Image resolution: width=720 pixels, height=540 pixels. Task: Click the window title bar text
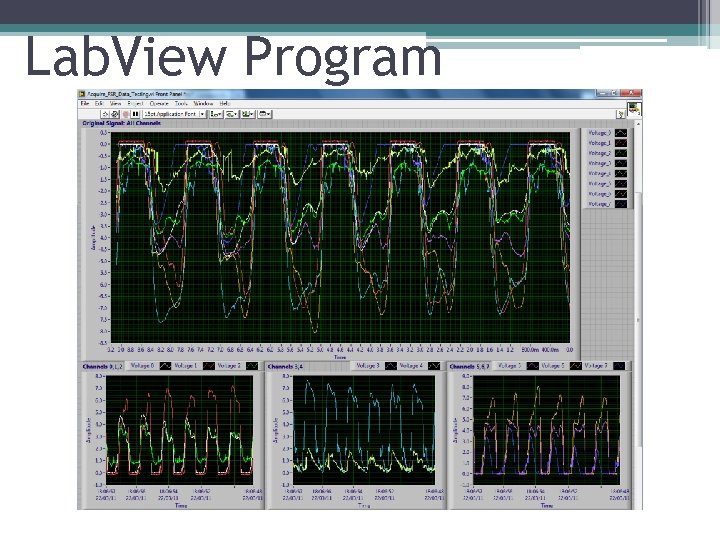click(x=136, y=94)
